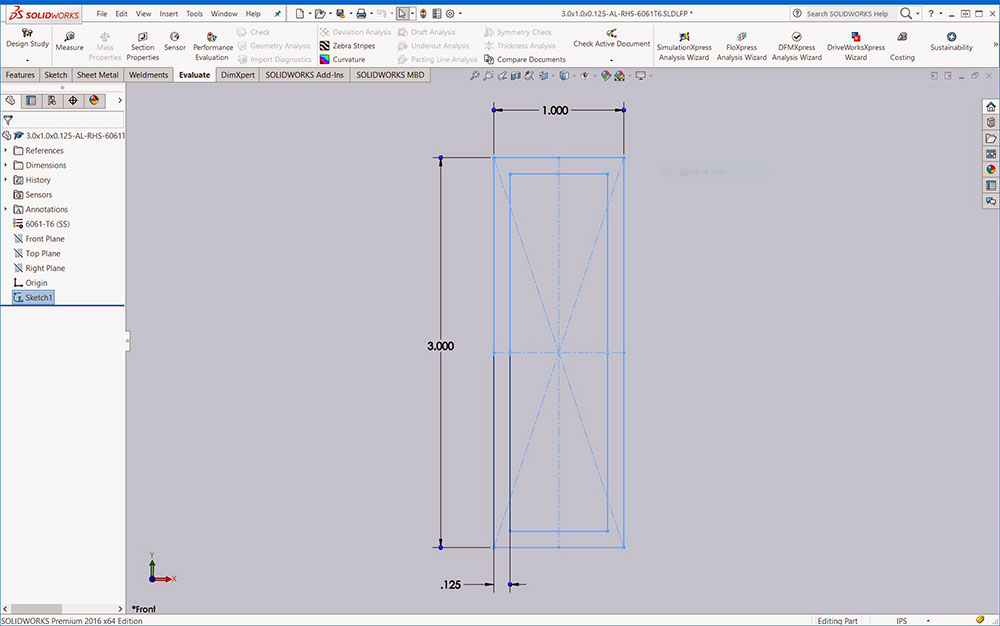Screen dimensions: 1000x626
Task: Start the Costing tool
Action: 902,46
